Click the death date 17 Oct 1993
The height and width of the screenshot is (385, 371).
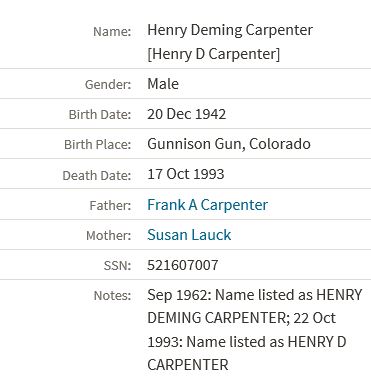(186, 174)
